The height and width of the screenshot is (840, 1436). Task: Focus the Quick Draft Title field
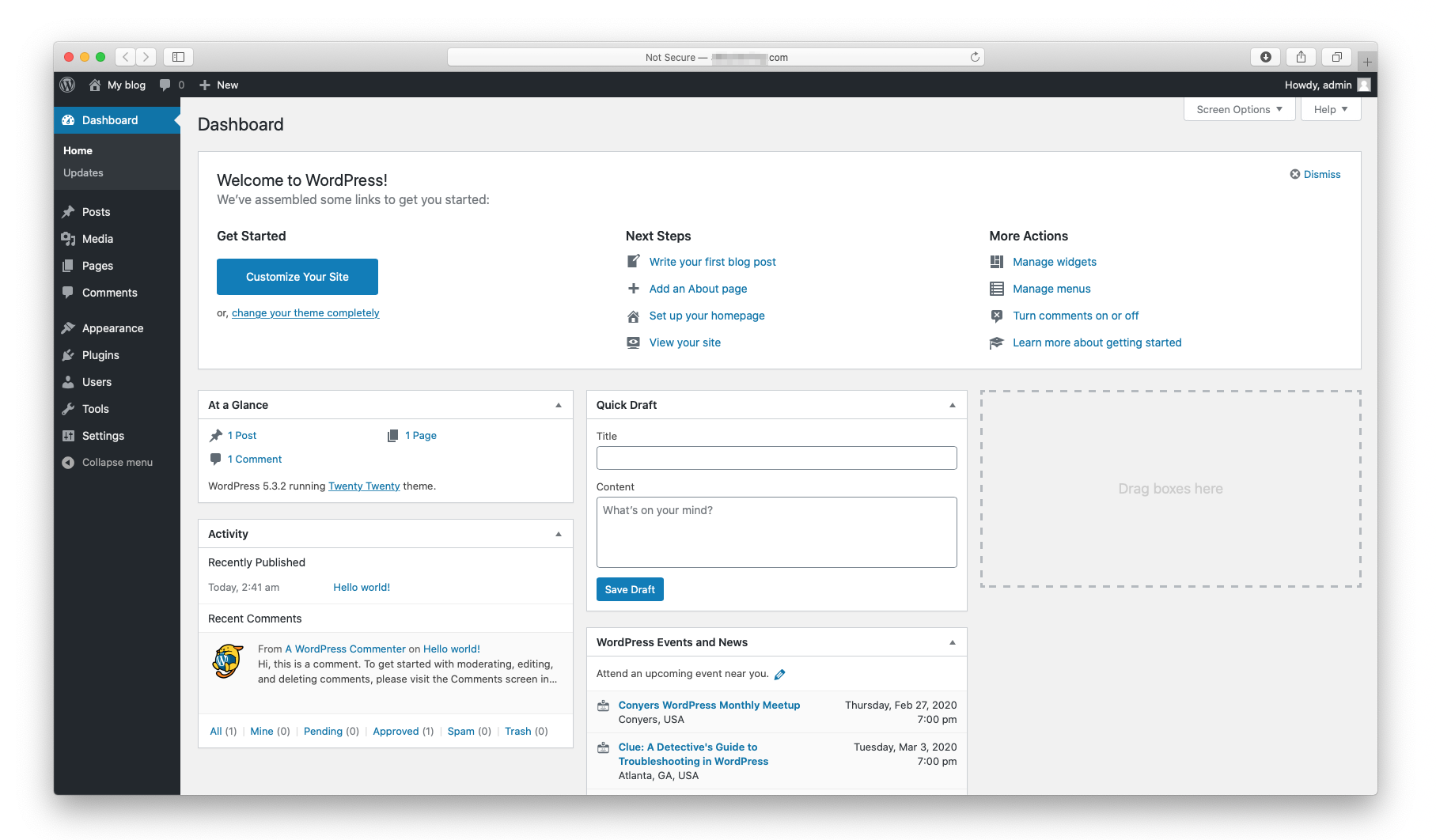click(x=777, y=458)
